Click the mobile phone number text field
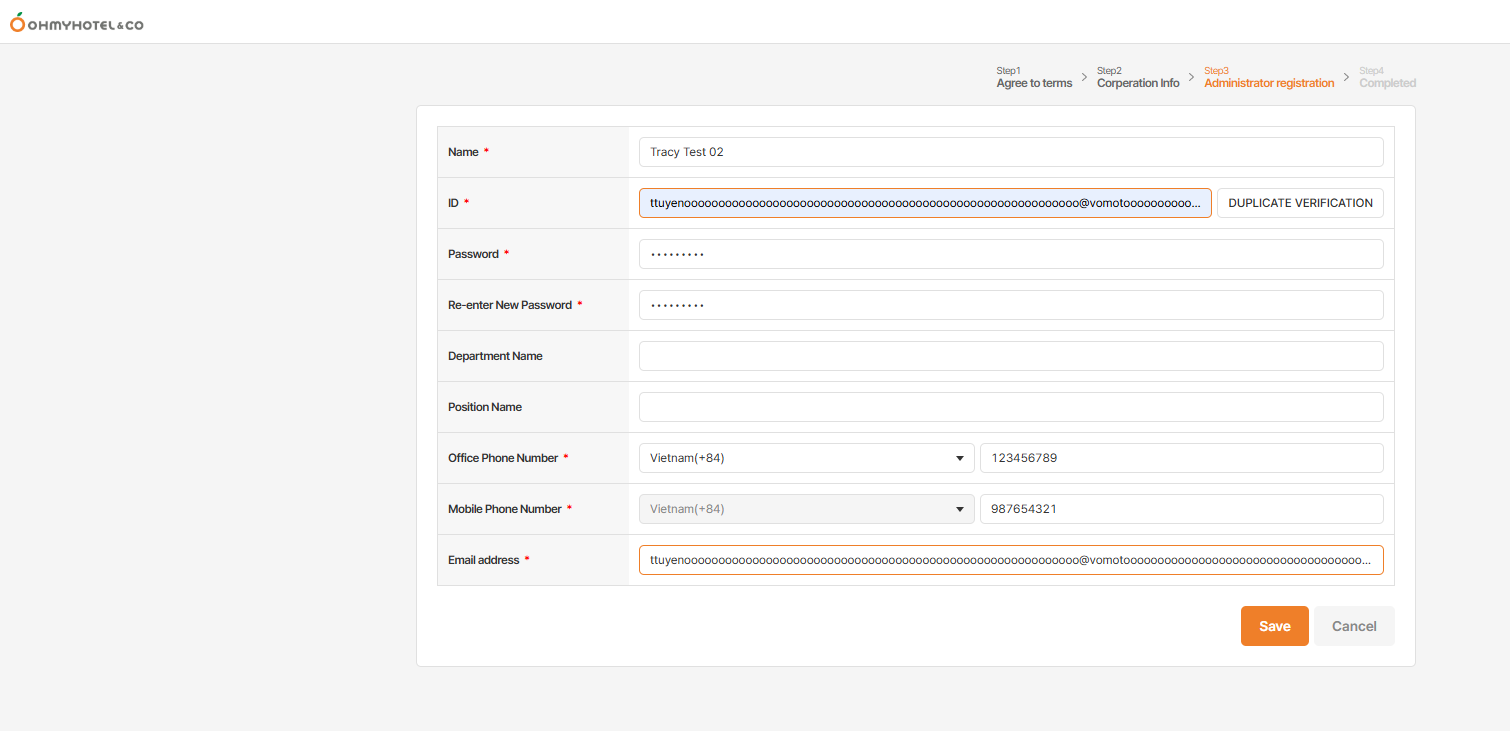The width and height of the screenshot is (1510, 731). pos(1181,509)
